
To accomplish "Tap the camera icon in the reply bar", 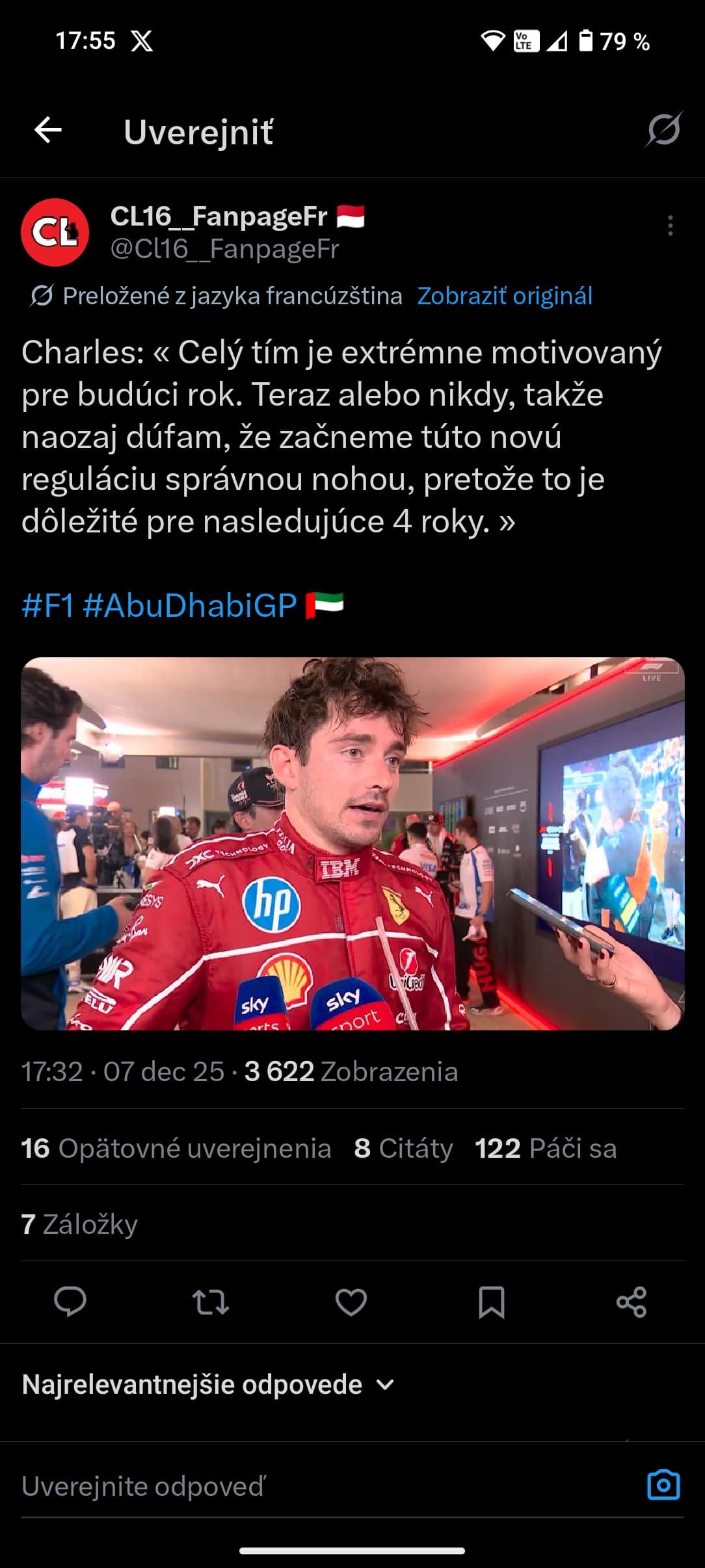I will click(x=663, y=1485).
